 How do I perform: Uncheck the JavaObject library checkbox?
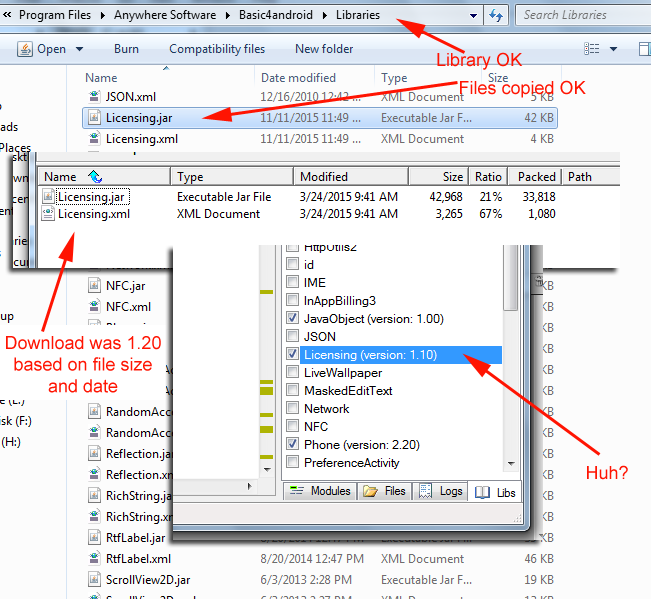tap(292, 318)
